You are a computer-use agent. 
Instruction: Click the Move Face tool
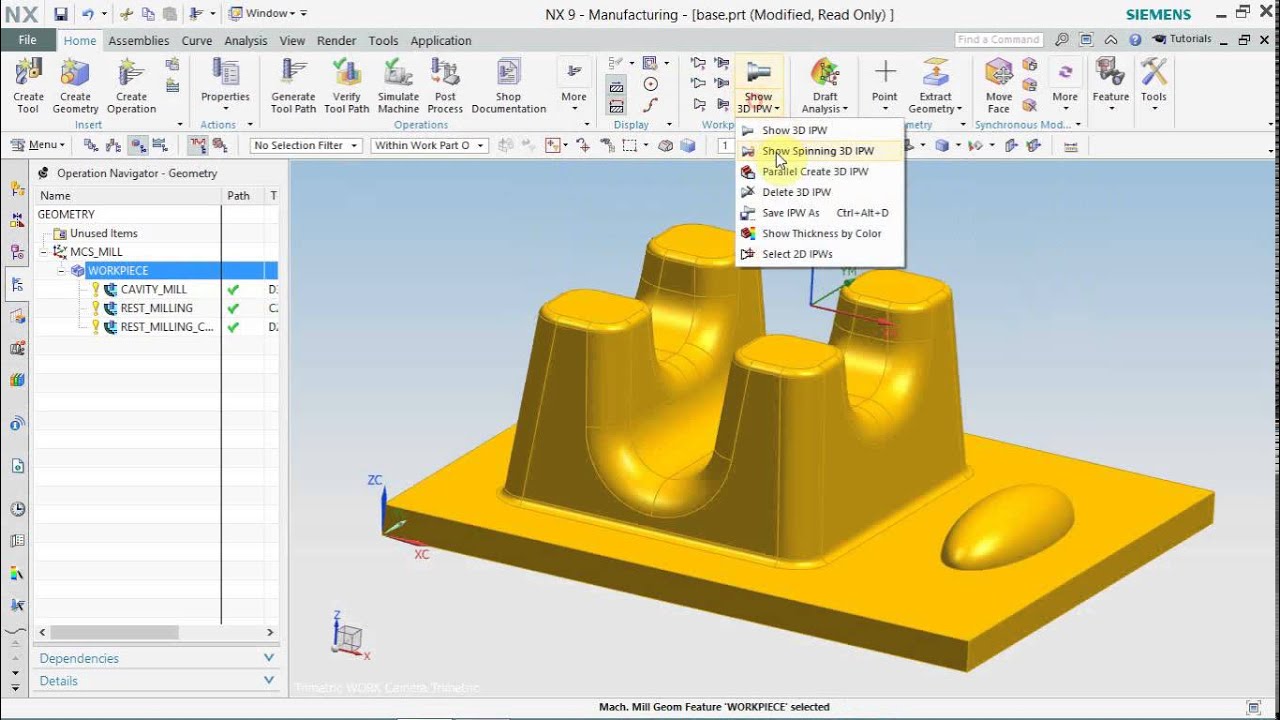click(999, 86)
